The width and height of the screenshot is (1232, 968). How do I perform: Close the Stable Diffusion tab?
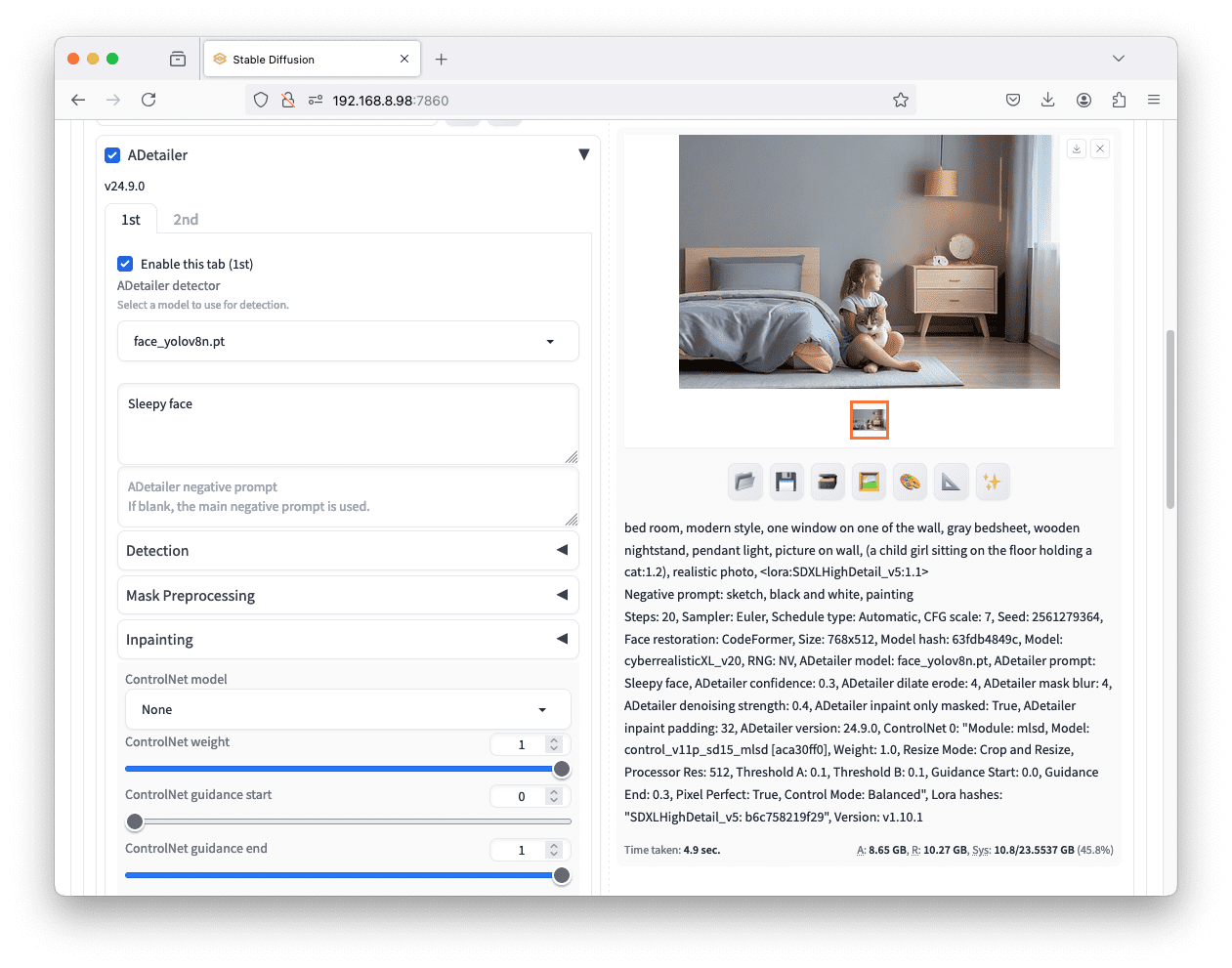pos(404,60)
